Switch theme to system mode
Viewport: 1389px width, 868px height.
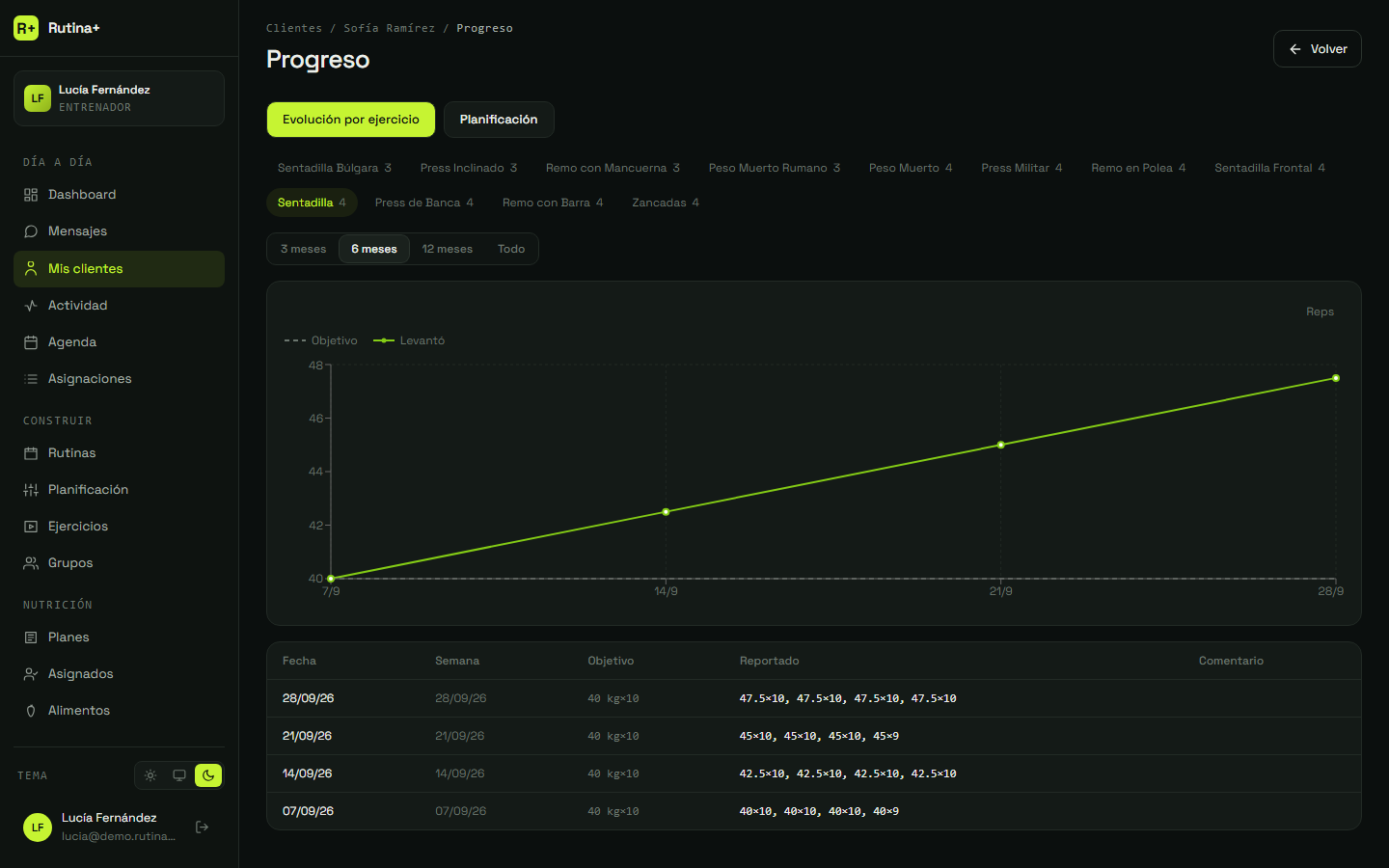tap(179, 775)
